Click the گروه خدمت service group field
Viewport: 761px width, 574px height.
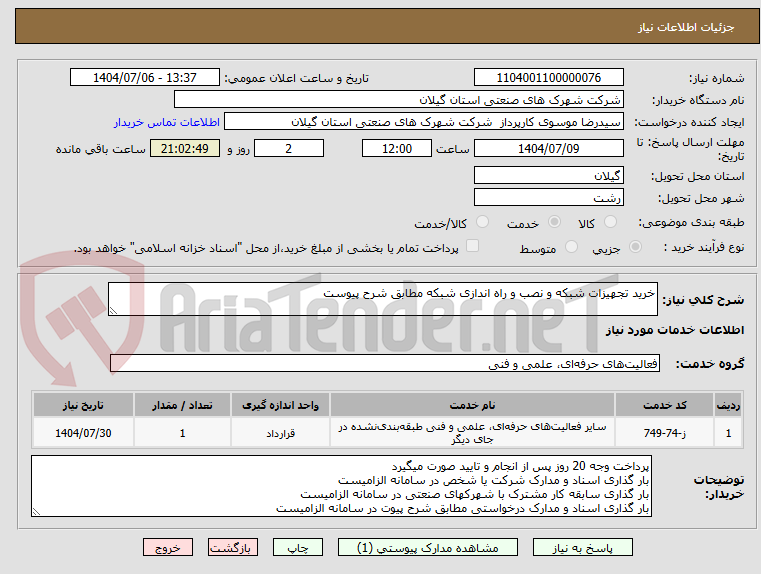click(385, 363)
